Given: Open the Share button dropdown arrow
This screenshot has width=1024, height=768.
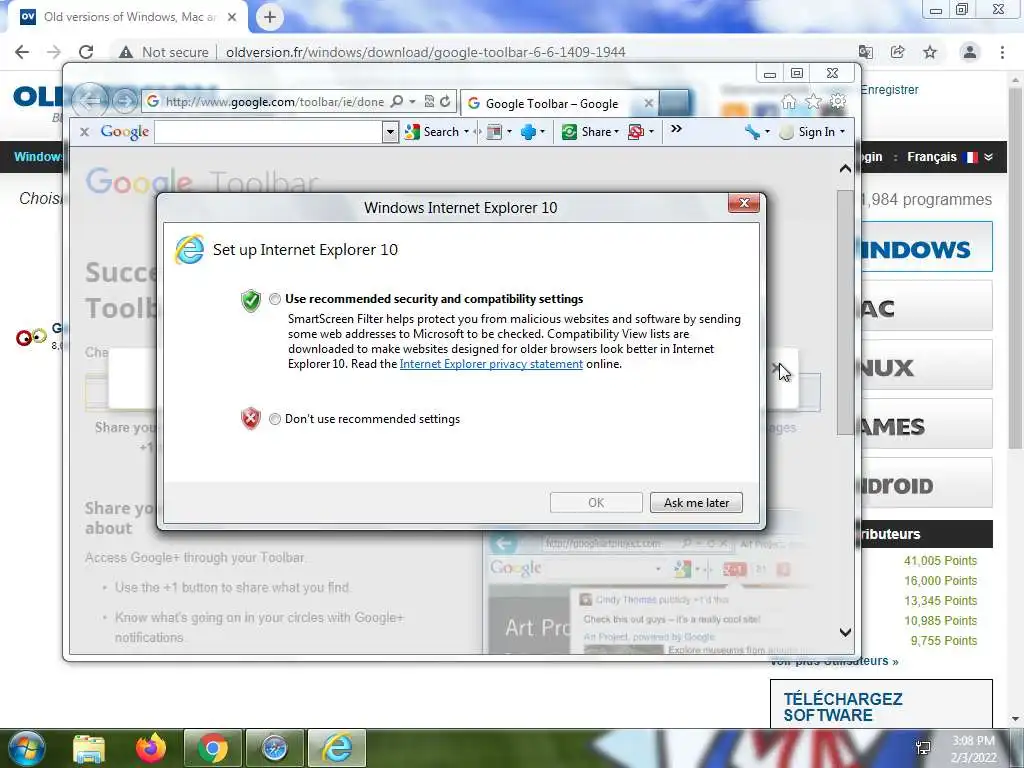Looking at the screenshot, I should (616, 132).
